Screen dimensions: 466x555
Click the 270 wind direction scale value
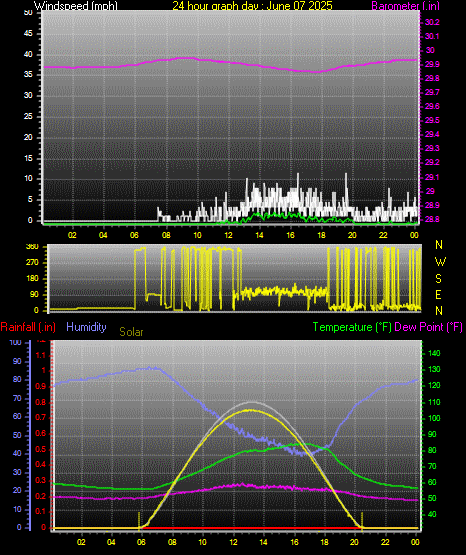32,263
